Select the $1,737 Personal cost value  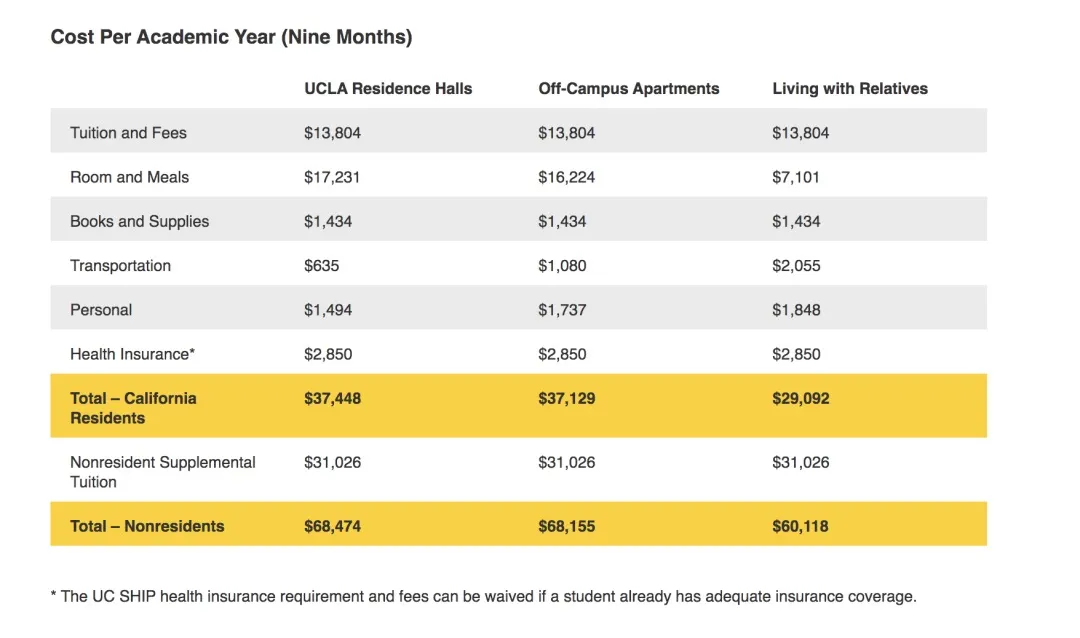pos(562,310)
